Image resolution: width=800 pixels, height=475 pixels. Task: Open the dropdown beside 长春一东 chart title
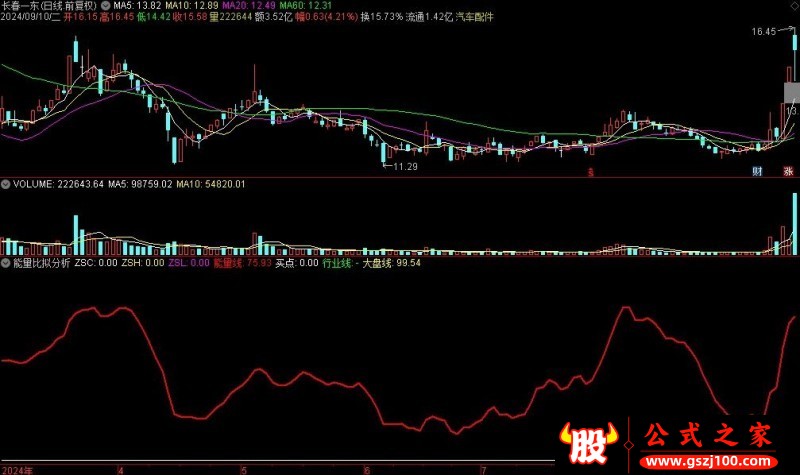tap(106, 6)
